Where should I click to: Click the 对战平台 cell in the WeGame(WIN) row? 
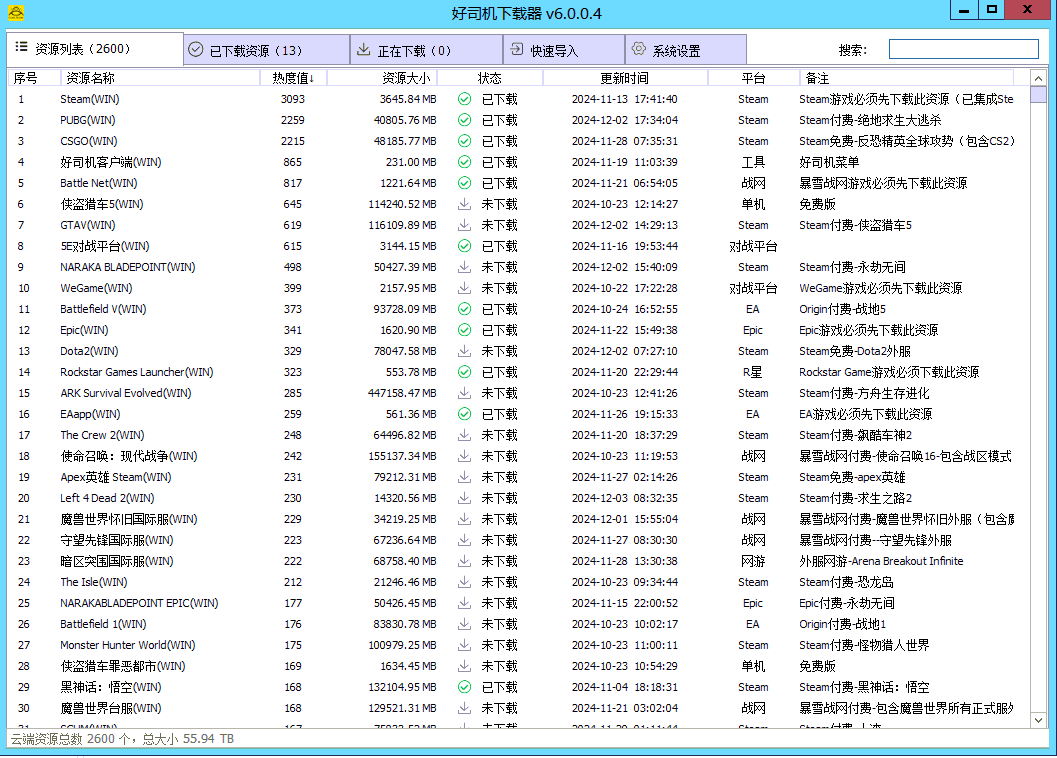(x=753, y=288)
